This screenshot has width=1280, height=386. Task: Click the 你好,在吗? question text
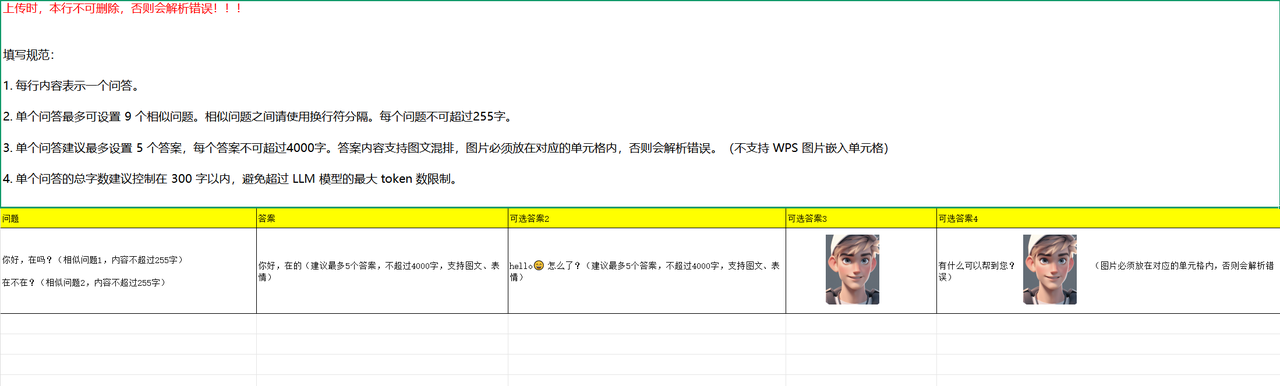click(92, 260)
